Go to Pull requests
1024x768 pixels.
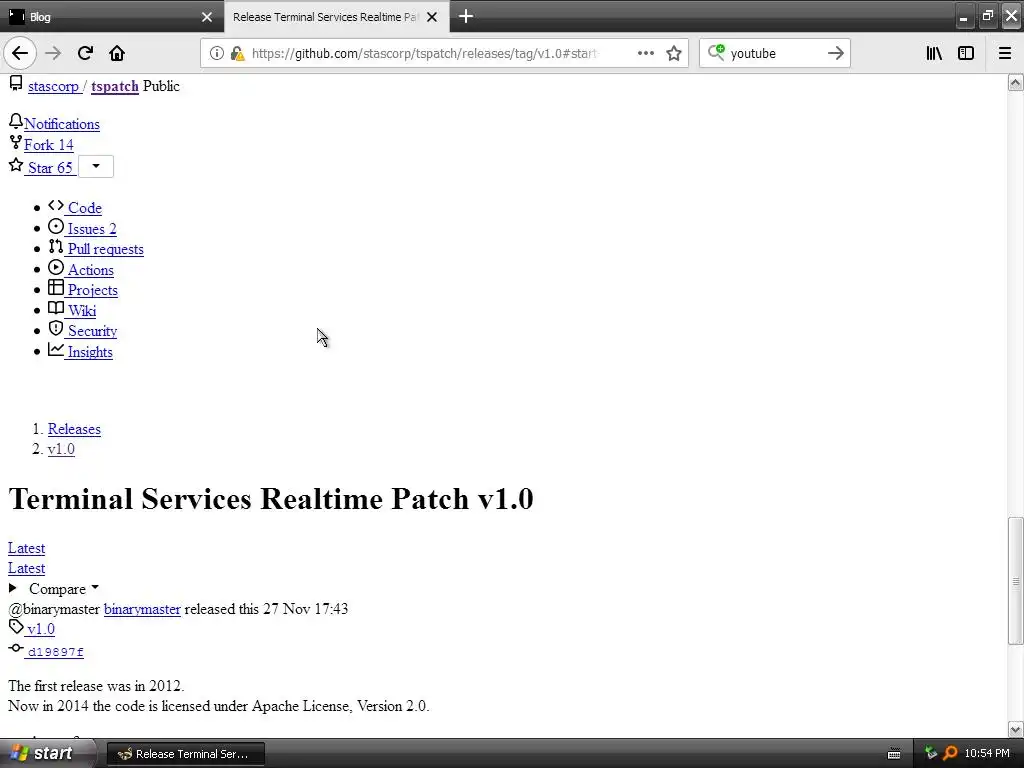click(x=105, y=249)
